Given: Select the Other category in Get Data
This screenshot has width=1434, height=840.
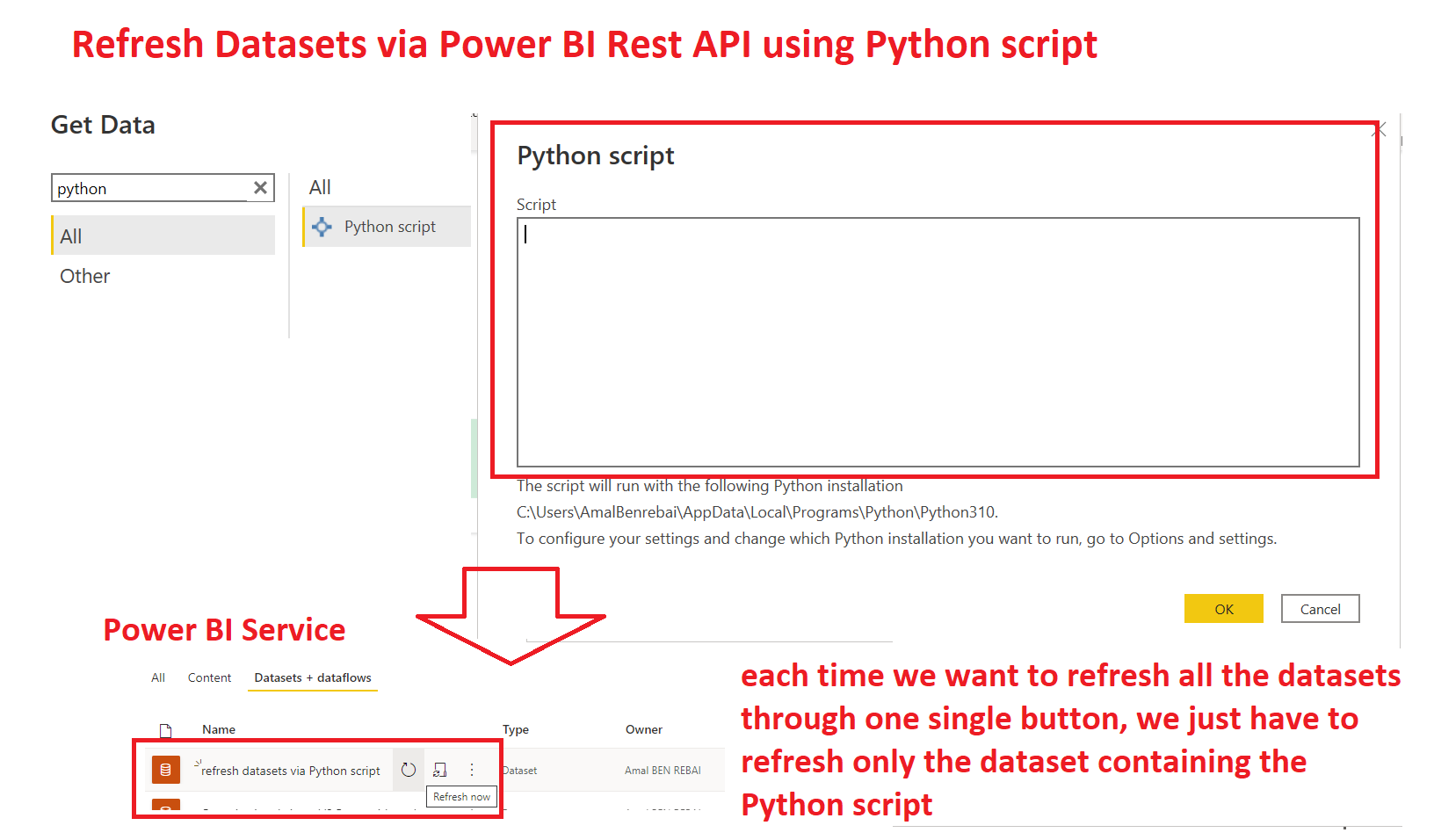Looking at the screenshot, I should pyautogui.click(x=84, y=276).
